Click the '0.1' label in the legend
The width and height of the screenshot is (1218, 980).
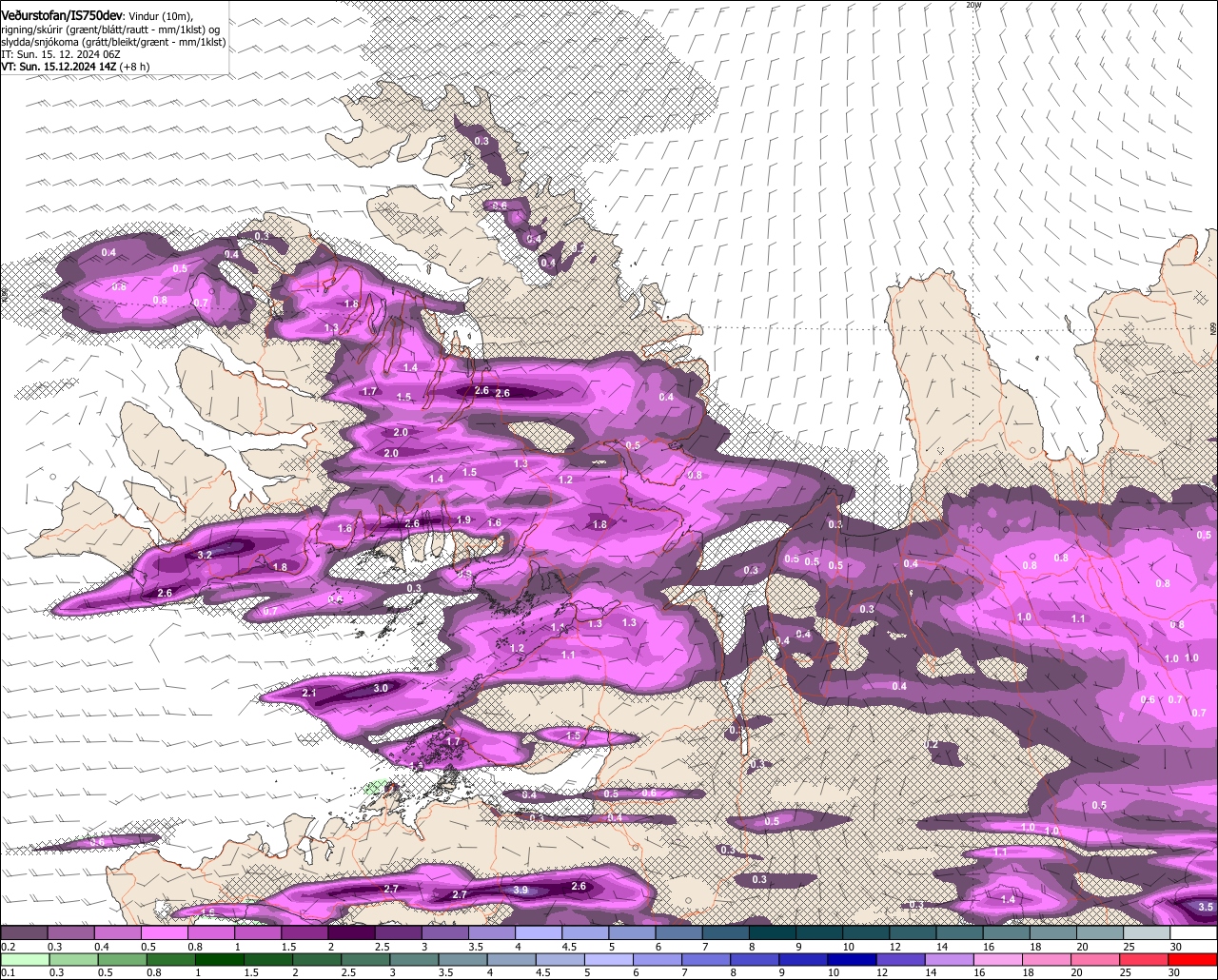coord(9,972)
